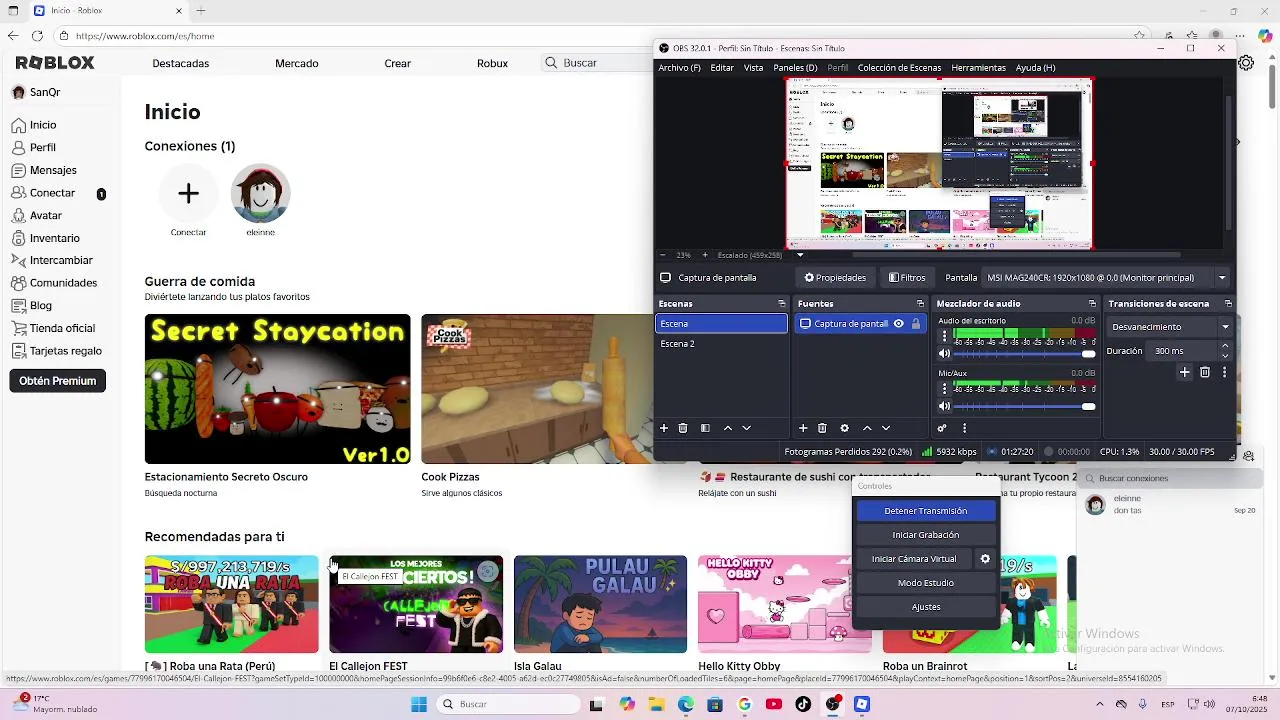Click the Obtén Premium button in Roblox
1280x720 pixels.
click(58, 381)
